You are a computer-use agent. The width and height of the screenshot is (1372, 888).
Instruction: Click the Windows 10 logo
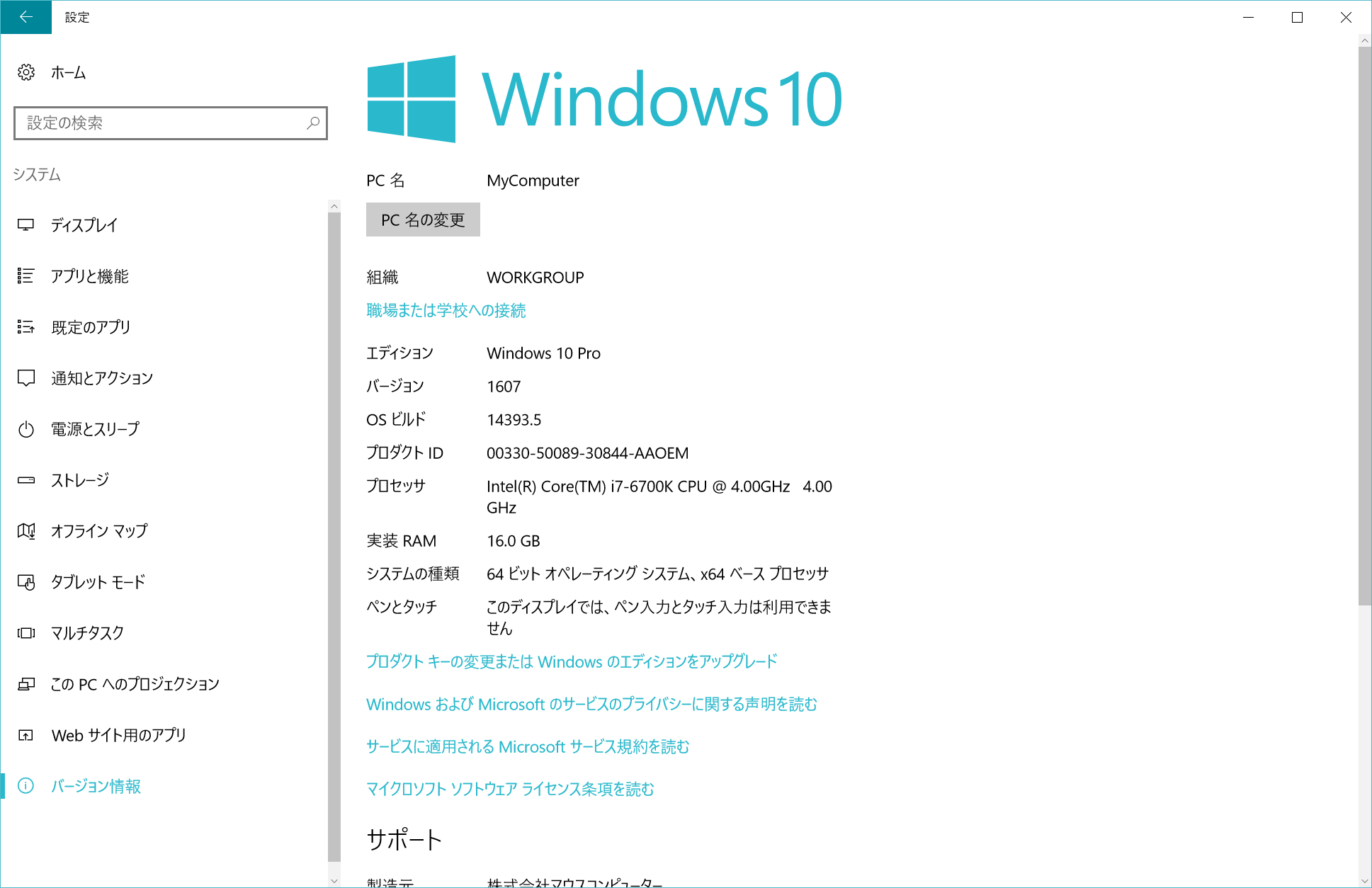pos(606,99)
